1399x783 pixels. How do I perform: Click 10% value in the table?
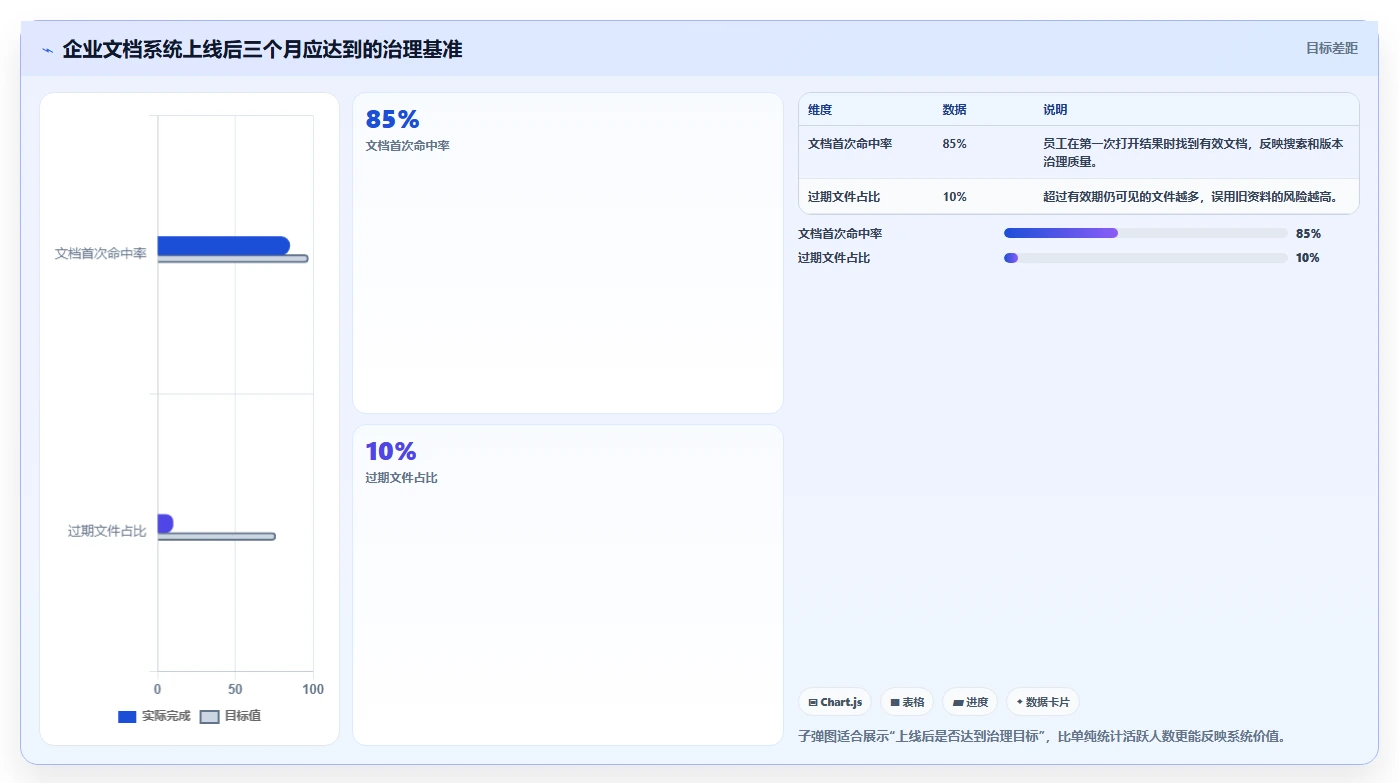[955, 197]
